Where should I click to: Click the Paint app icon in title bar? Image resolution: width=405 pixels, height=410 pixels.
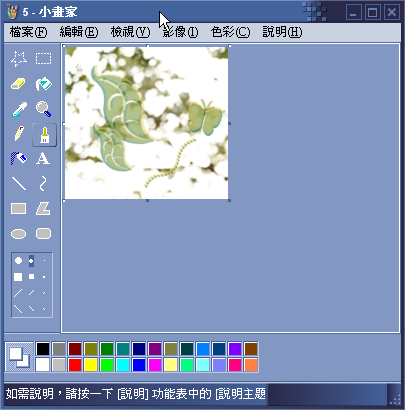(x=12, y=12)
